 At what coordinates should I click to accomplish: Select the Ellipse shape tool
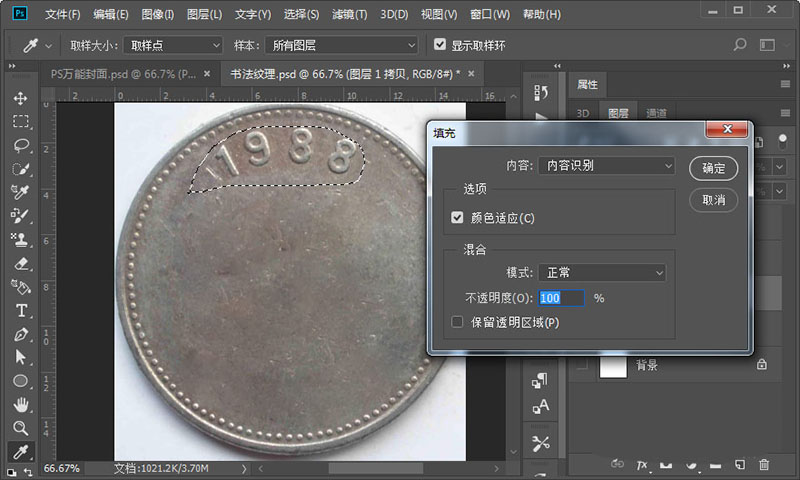coord(20,381)
